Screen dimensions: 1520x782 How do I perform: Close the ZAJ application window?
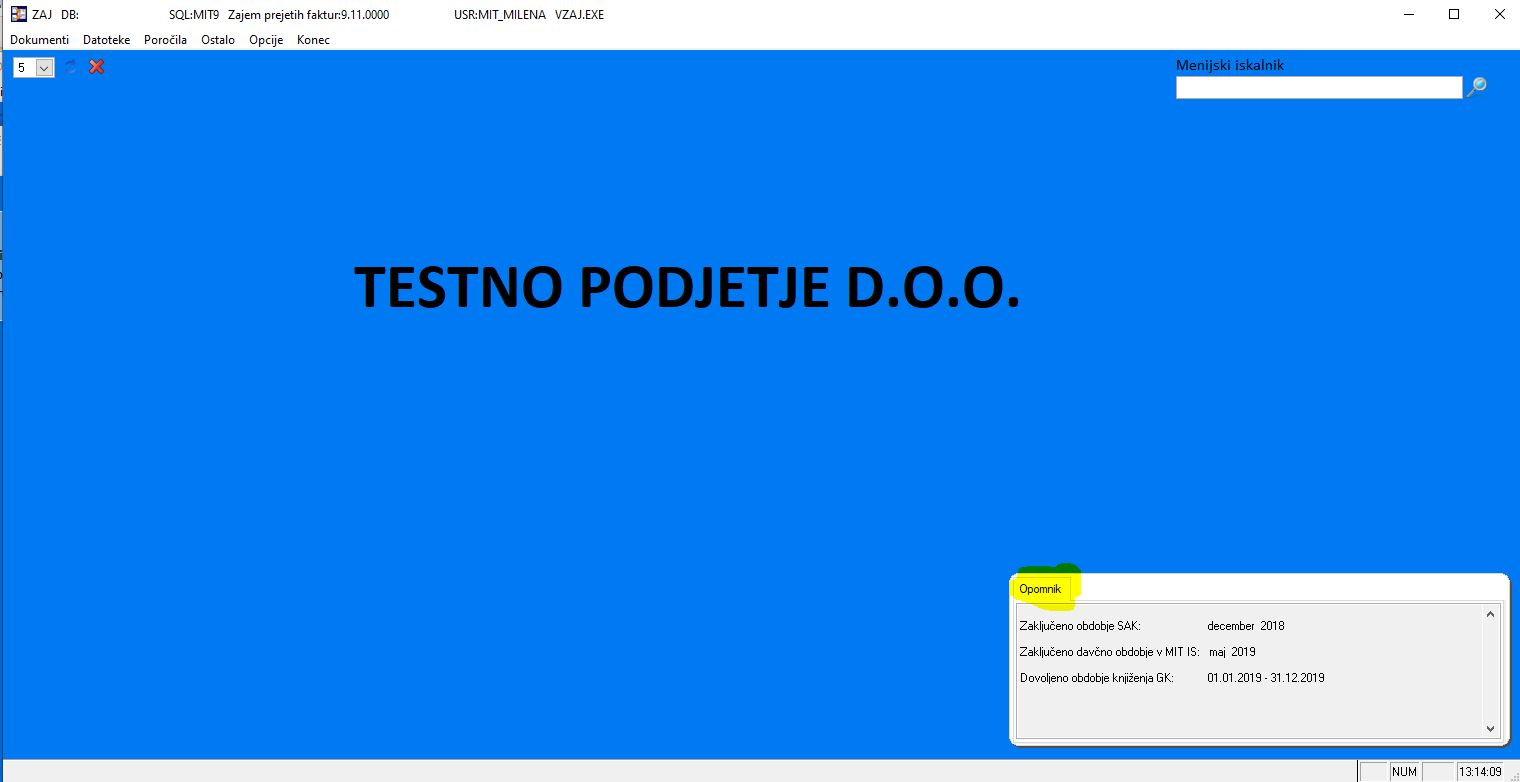click(1498, 15)
